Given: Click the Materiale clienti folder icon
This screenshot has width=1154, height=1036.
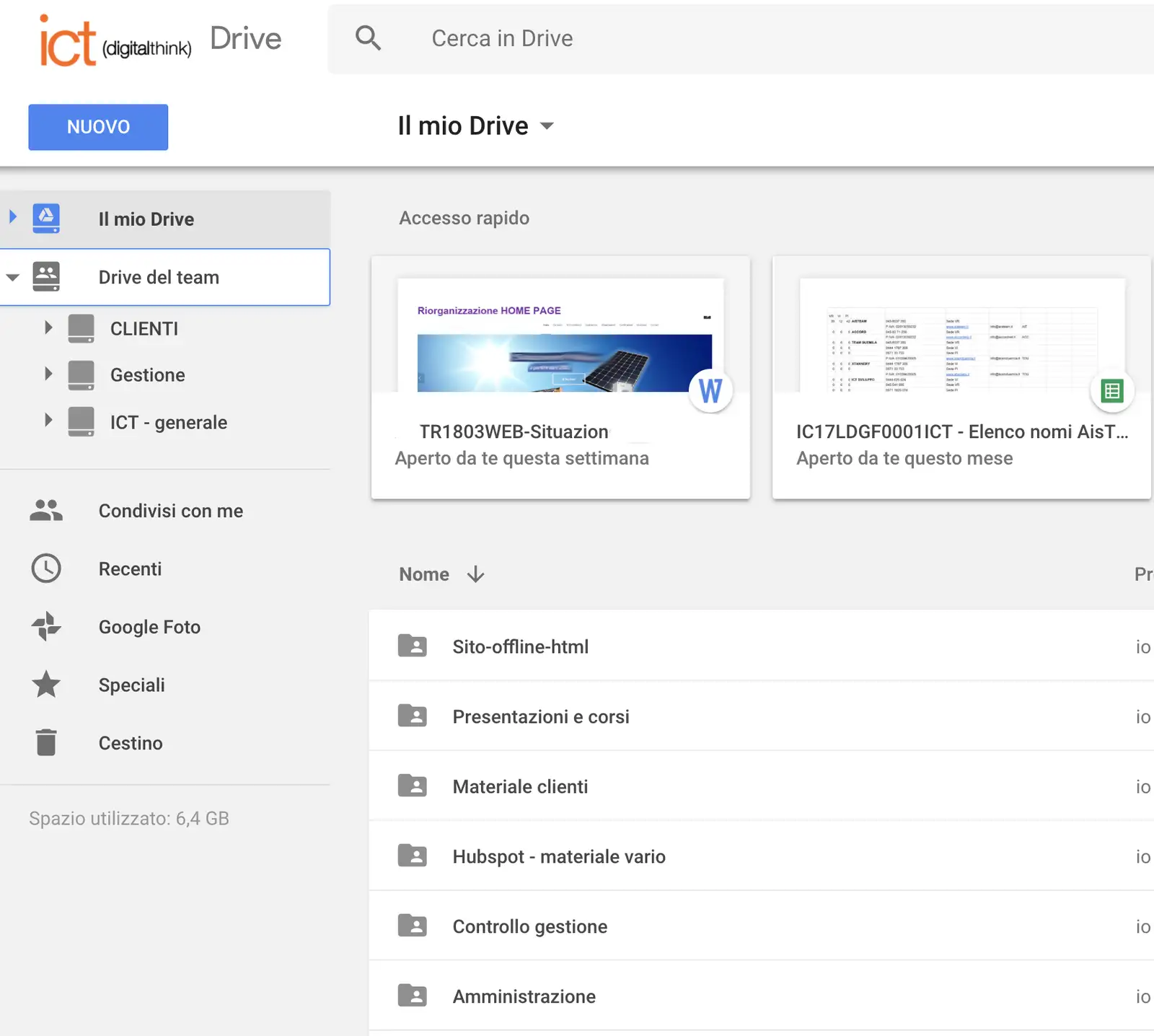Looking at the screenshot, I should 413,786.
